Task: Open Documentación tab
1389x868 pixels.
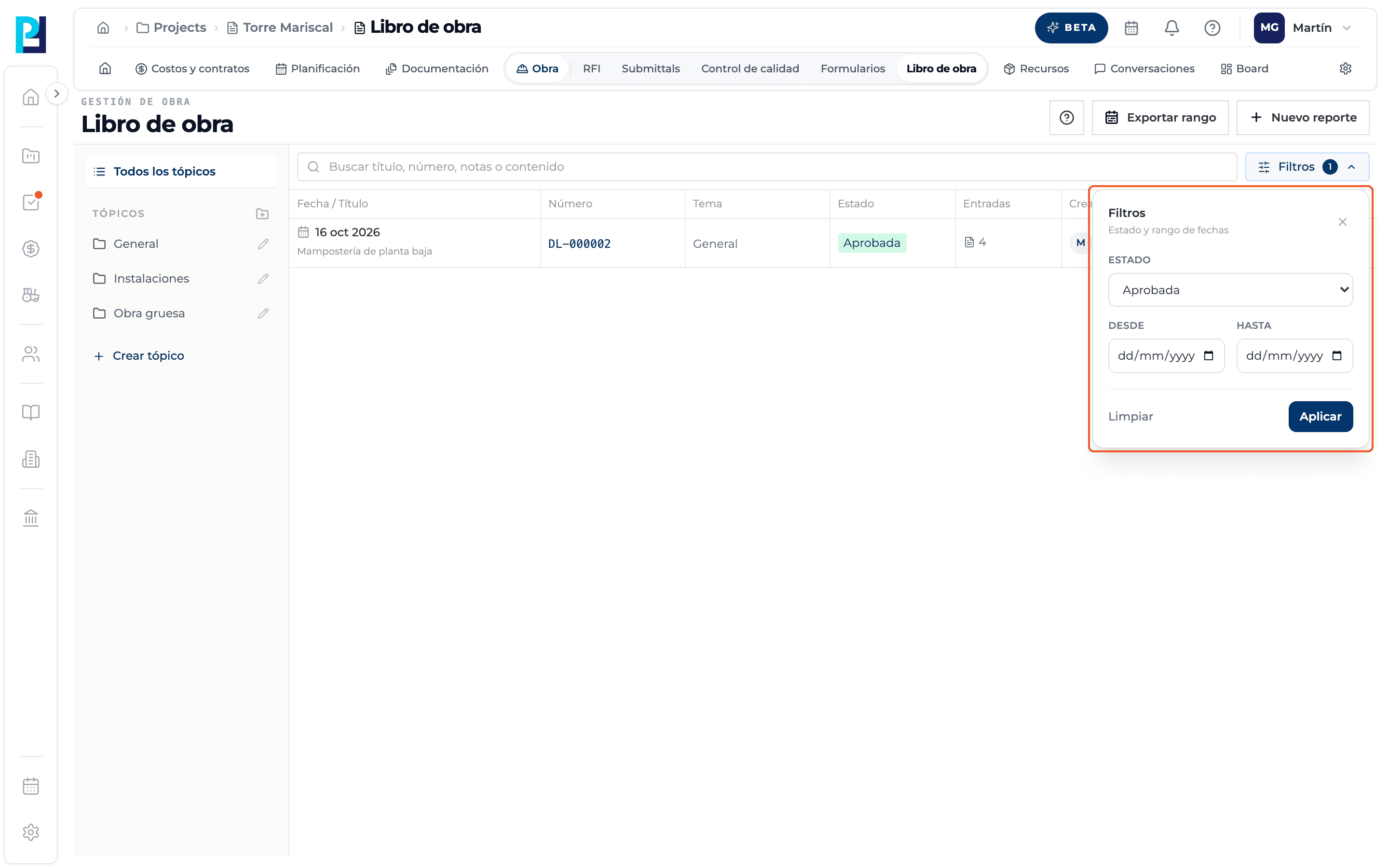Action: tap(437, 68)
